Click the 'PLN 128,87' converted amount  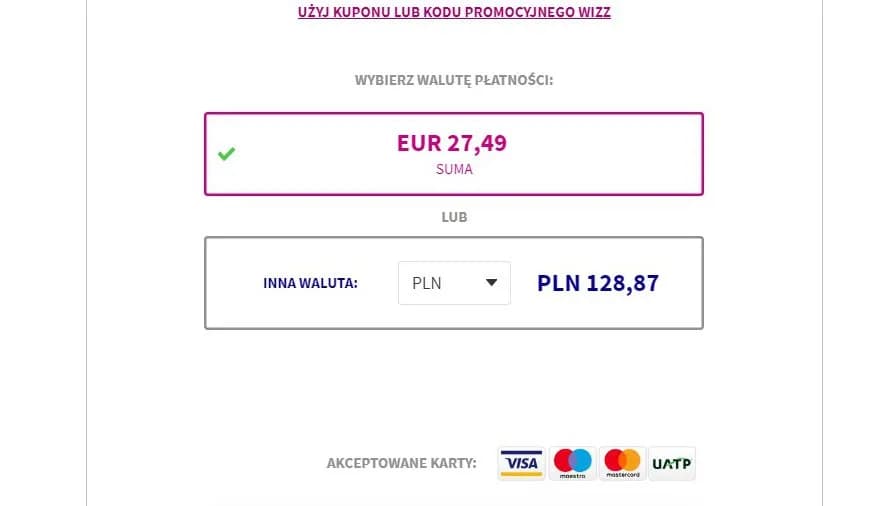click(x=598, y=283)
